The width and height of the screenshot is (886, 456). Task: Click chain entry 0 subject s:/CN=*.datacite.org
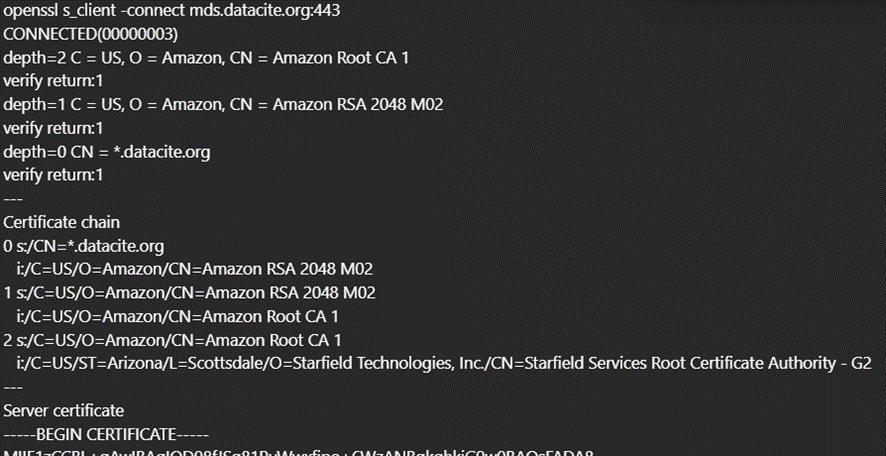pyautogui.click(x=84, y=245)
